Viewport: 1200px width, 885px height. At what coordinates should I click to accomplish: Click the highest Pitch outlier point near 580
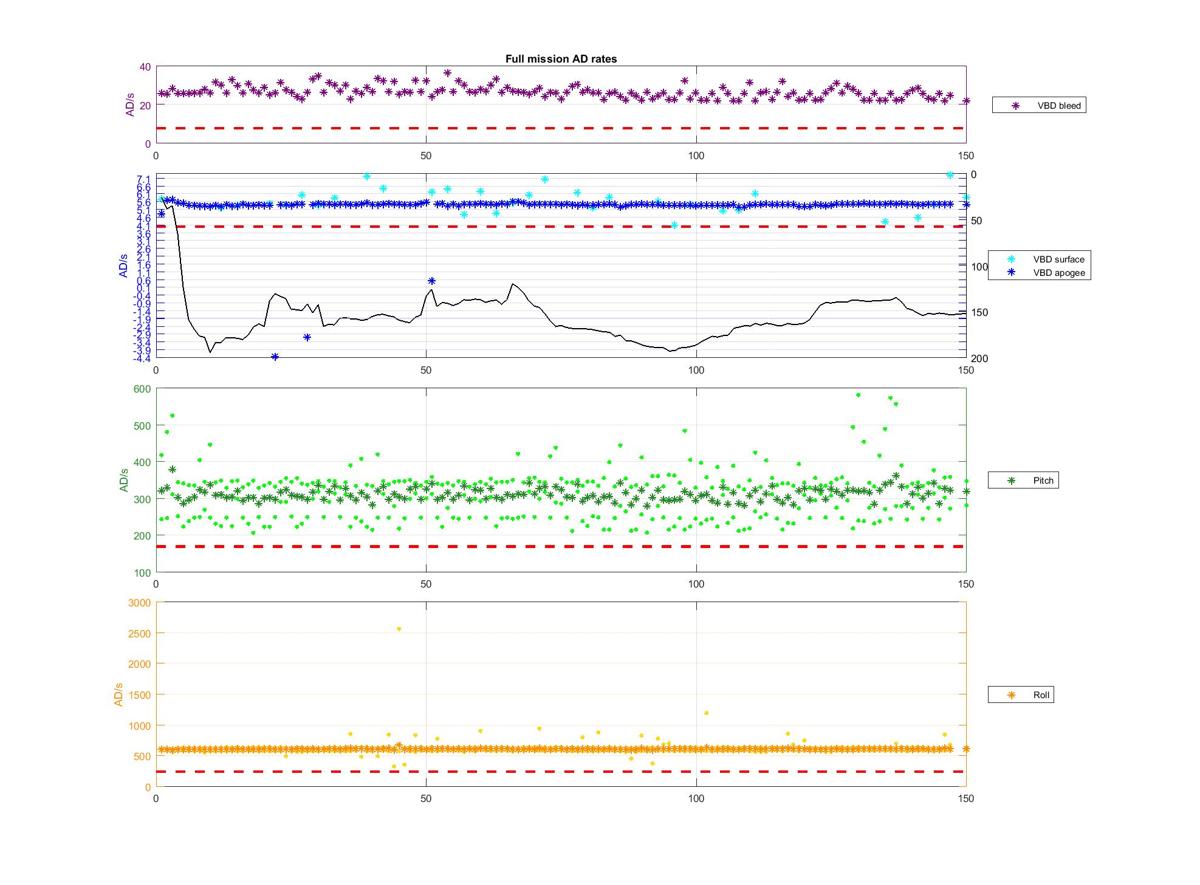click(x=858, y=395)
